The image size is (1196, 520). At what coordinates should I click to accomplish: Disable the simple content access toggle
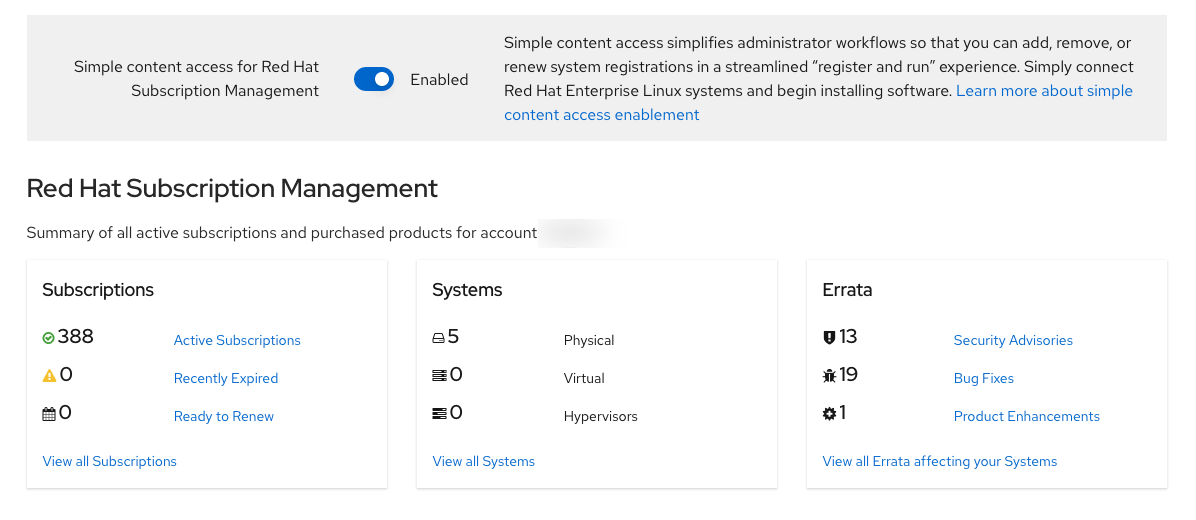click(x=374, y=79)
